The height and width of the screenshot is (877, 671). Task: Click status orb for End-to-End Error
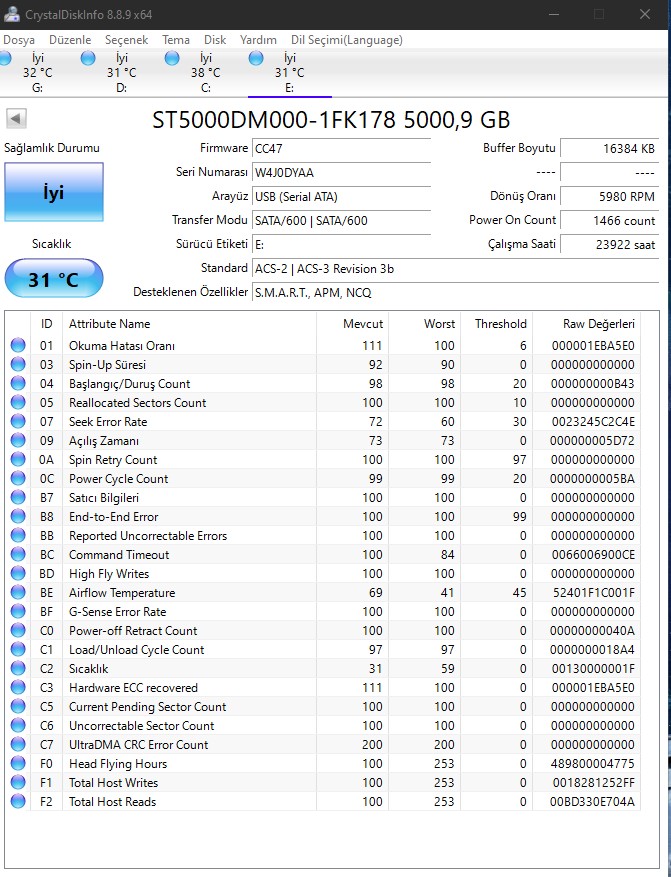(18, 516)
